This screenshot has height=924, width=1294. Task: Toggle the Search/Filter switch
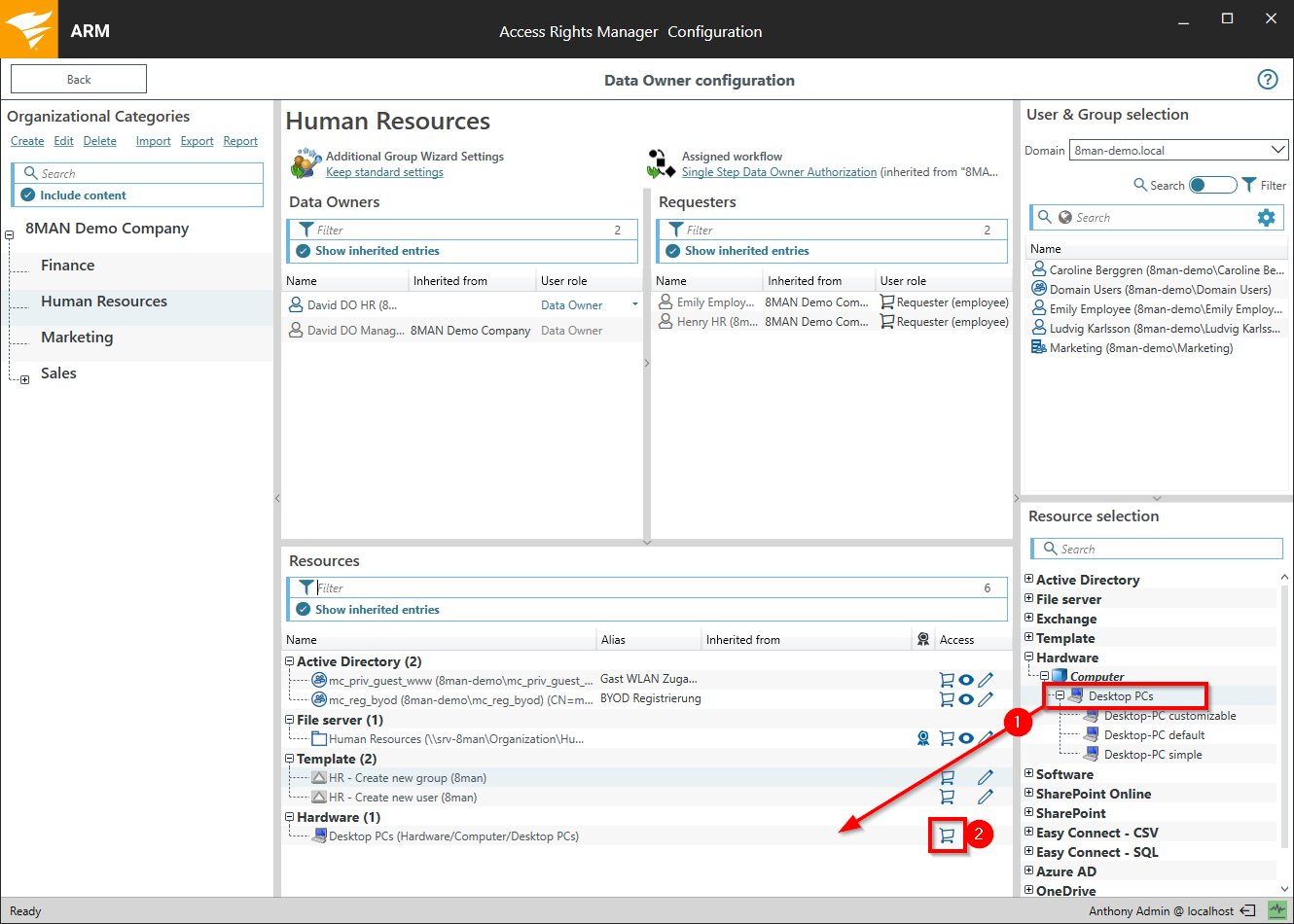(1212, 185)
